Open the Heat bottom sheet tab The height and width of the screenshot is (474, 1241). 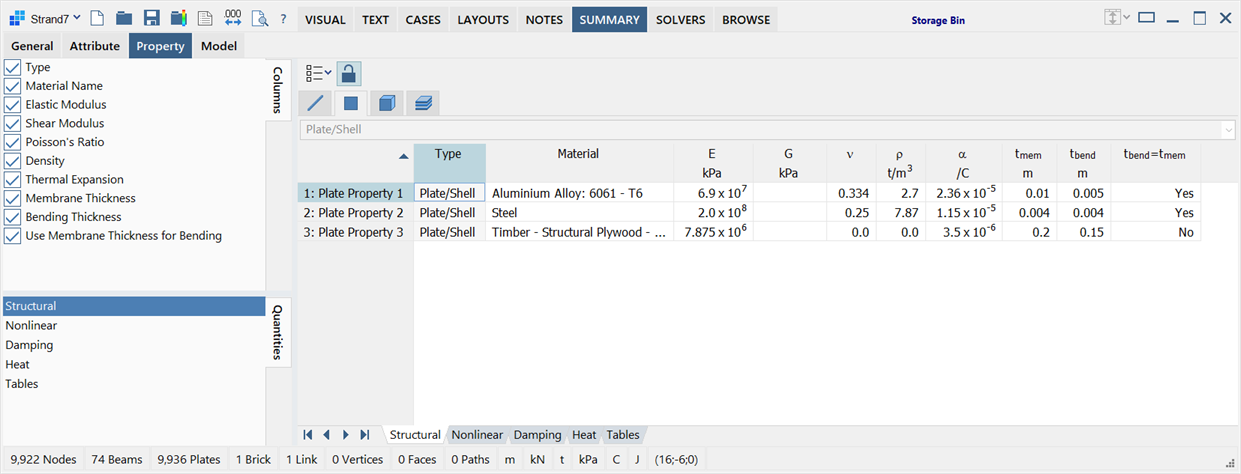pos(584,435)
